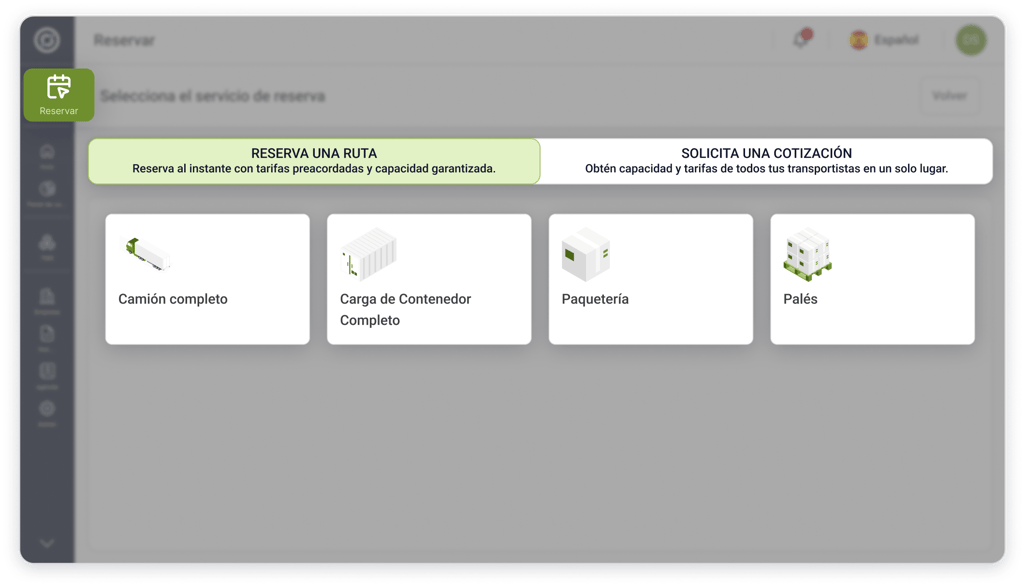Click the container icon on Carga de Contenedor
1025x587 pixels.
(x=369, y=254)
